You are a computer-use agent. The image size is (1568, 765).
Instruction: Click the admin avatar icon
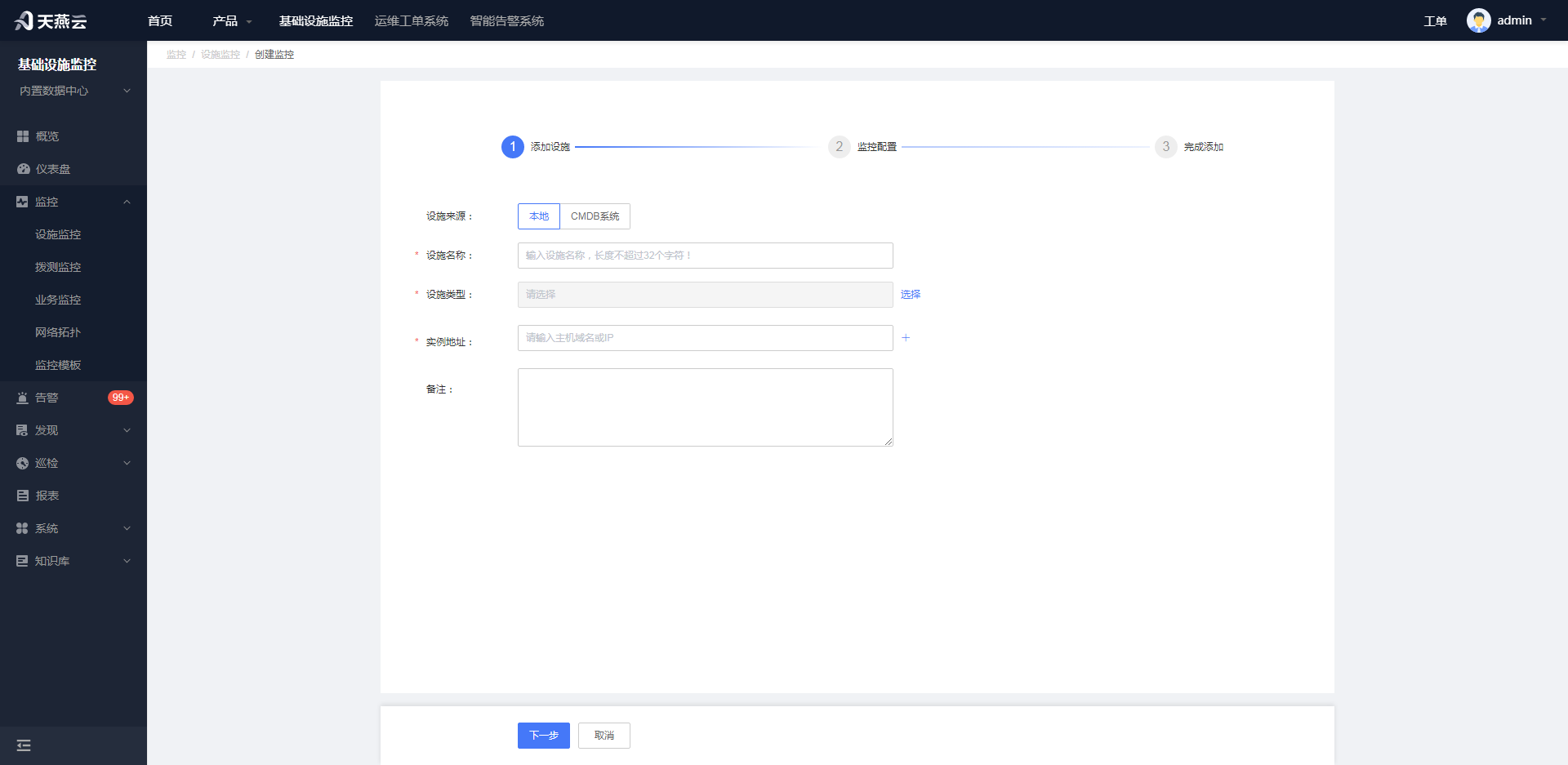pos(1478,20)
